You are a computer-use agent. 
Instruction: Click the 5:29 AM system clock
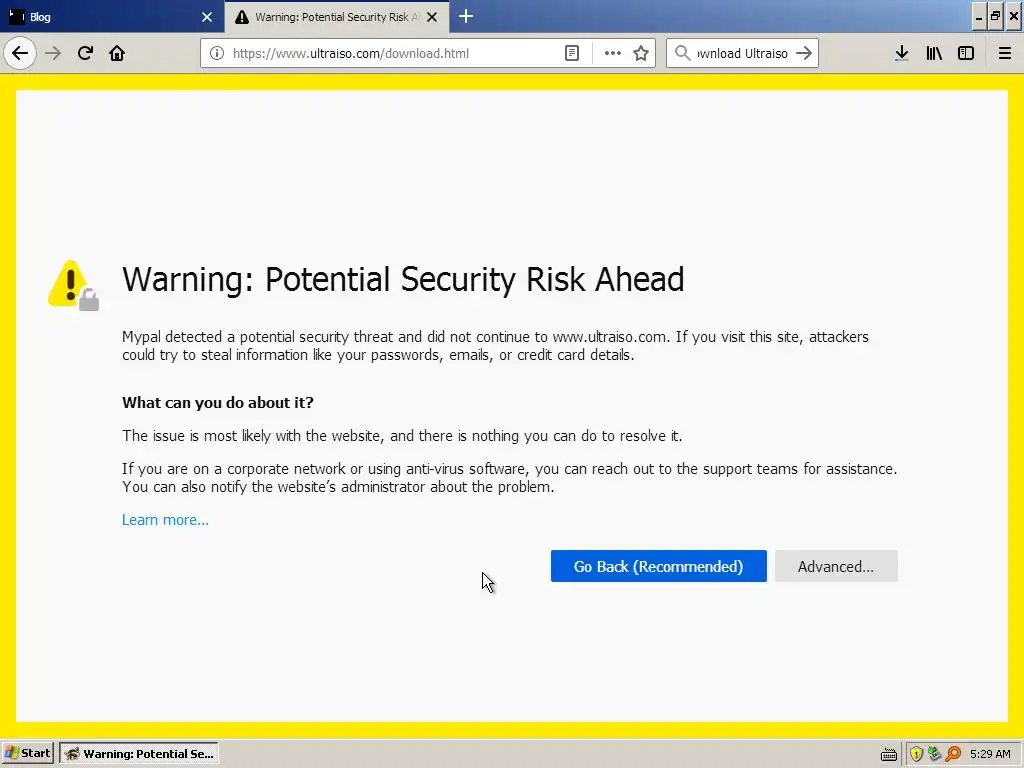pyautogui.click(x=990, y=754)
